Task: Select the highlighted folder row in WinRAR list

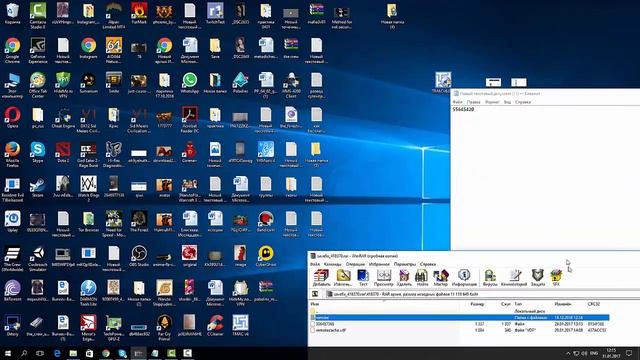Action: 459,317
